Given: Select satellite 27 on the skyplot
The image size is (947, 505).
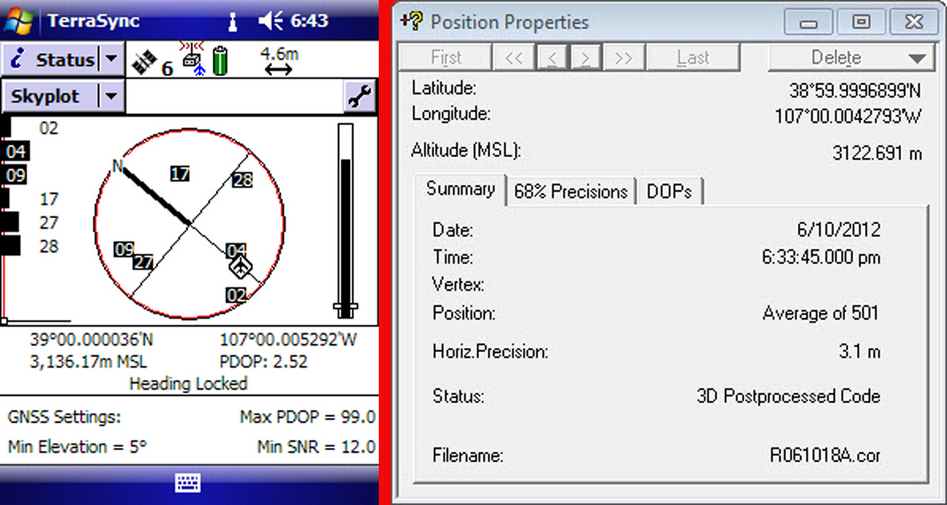Looking at the screenshot, I should [143, 262].
